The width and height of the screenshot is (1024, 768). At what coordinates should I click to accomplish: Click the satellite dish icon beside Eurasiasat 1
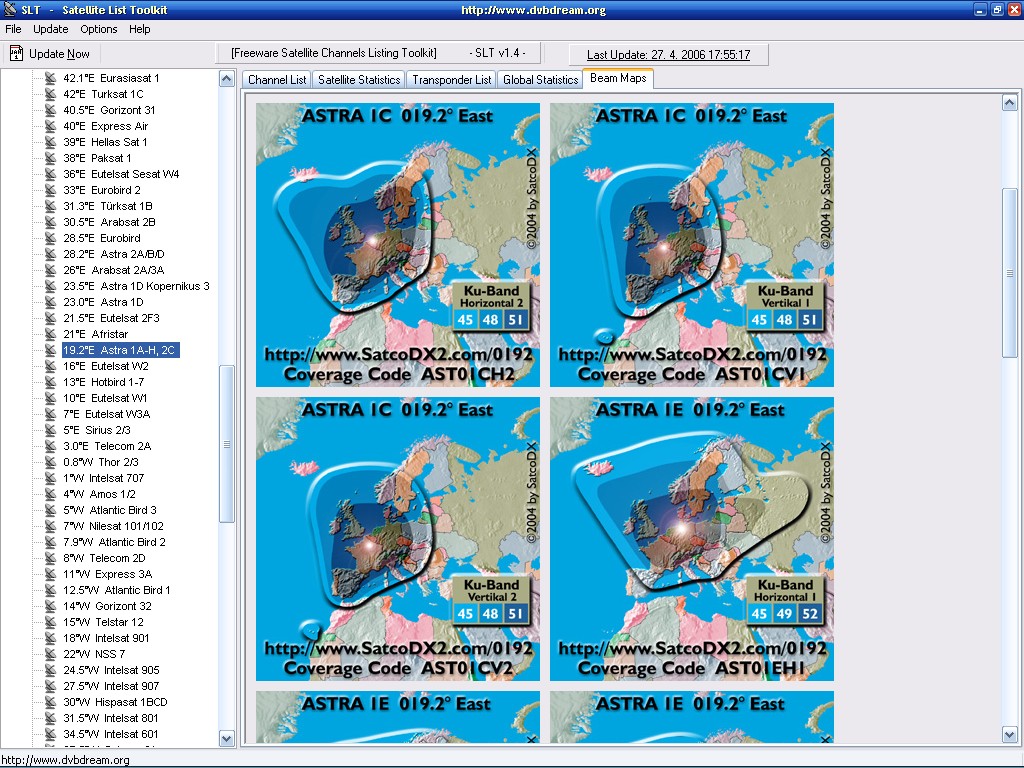(x=50, y=78)
